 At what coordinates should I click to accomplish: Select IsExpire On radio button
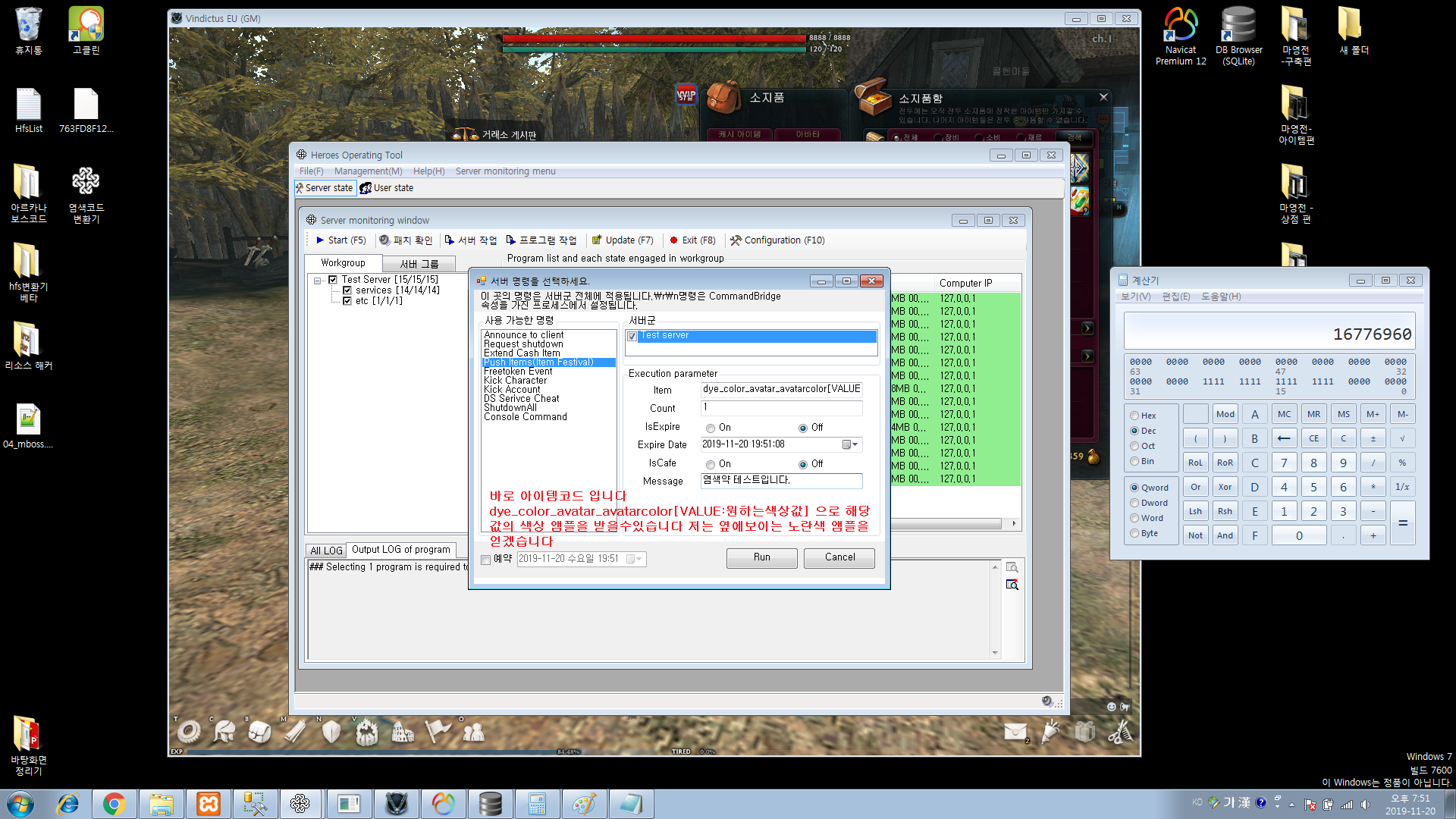[x=711, y=428]
